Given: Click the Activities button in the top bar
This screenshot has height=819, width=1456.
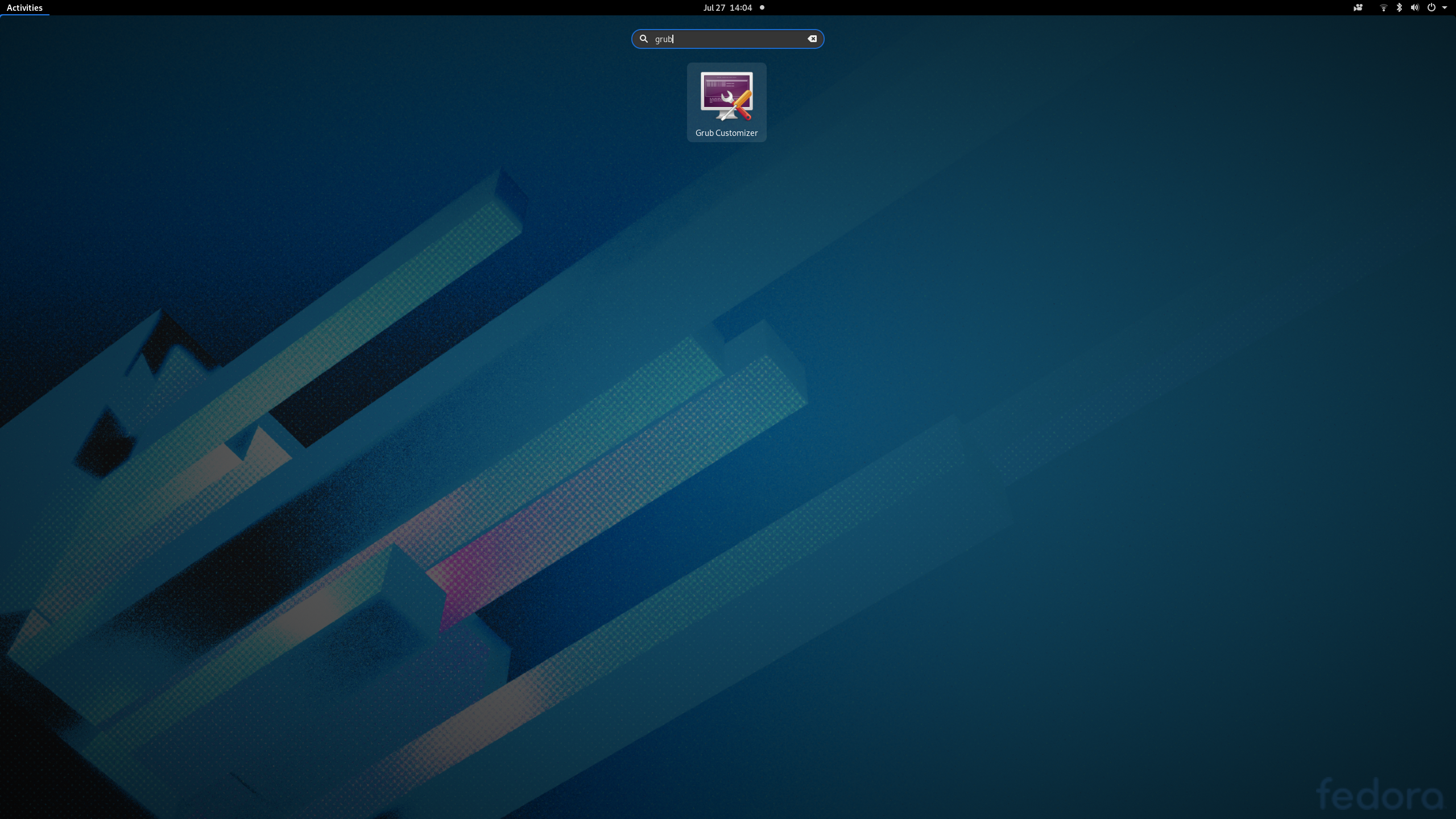Looking at the screenshot, I should point(24,7).
